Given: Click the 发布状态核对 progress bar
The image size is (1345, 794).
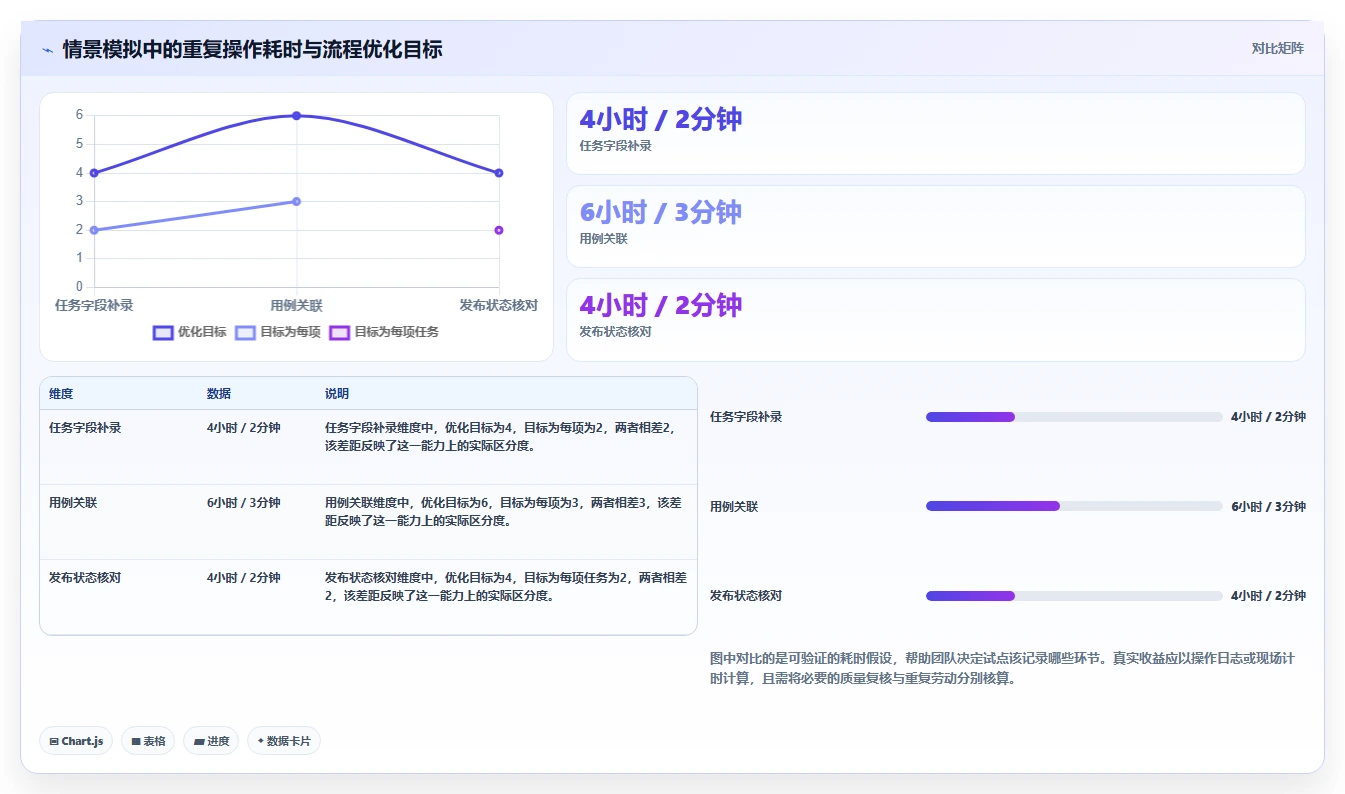Looking at the screenshot, I should (1074, 596).
